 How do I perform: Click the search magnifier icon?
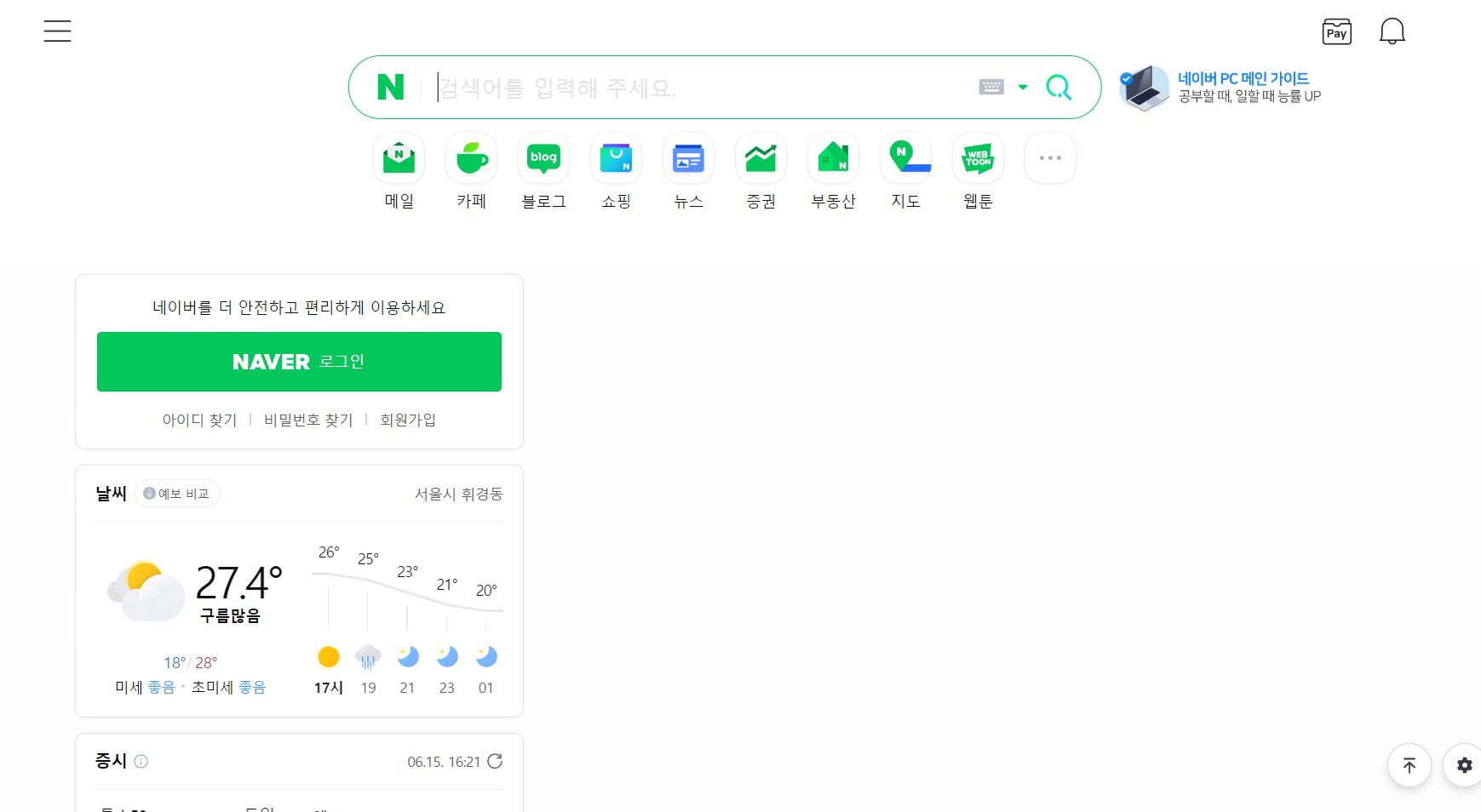point(1059,87)
